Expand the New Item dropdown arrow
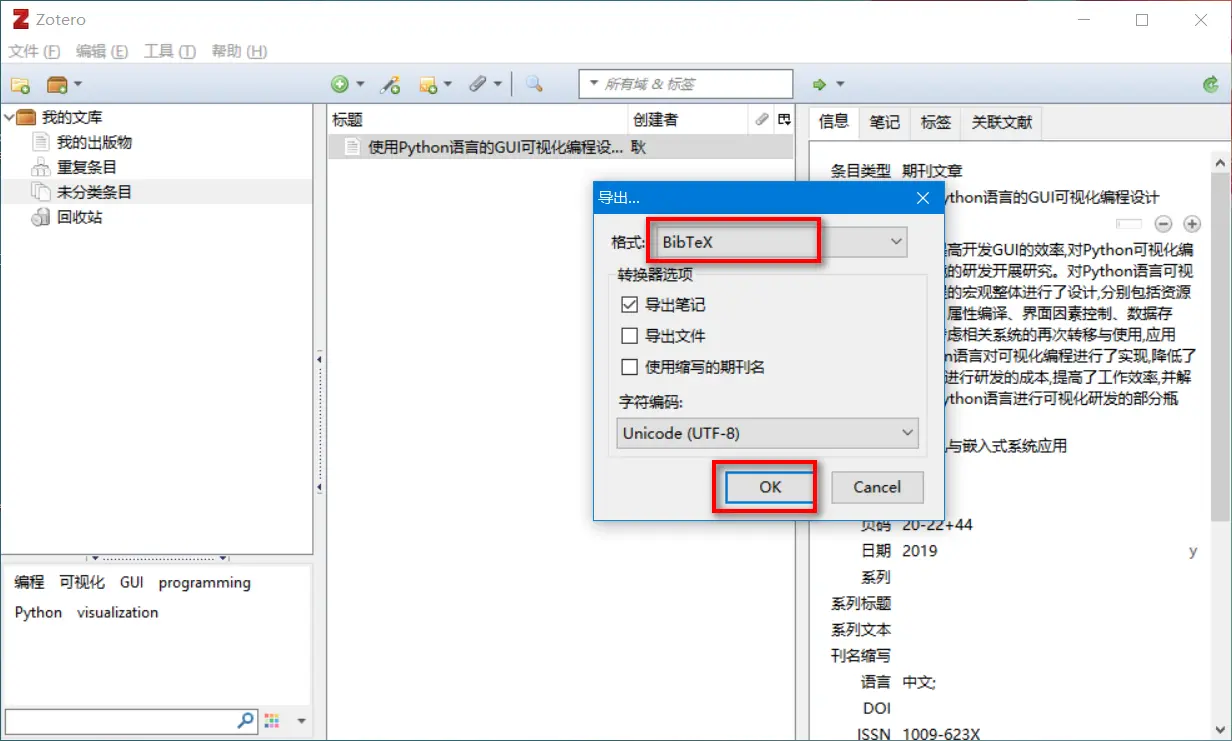 click(360, 85)
